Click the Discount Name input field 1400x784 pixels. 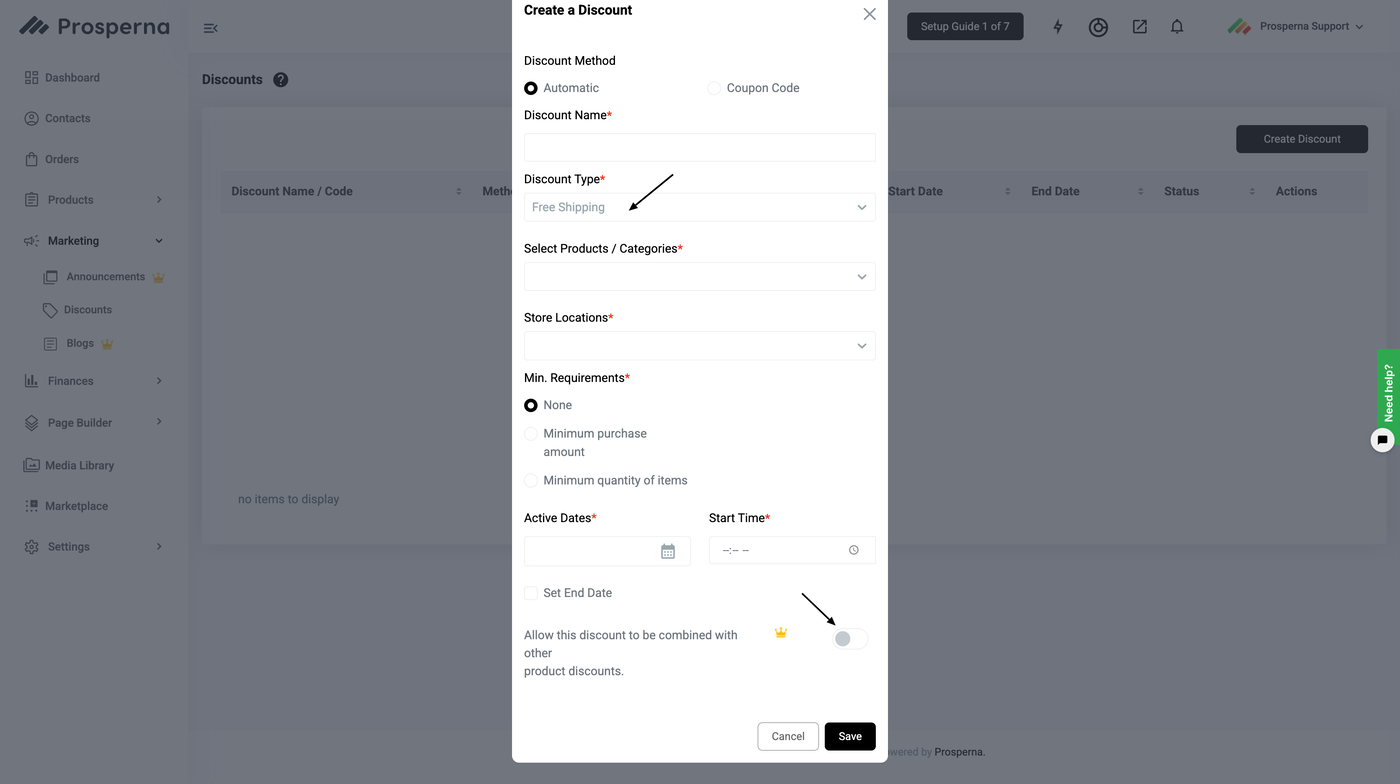pos(699,147)
